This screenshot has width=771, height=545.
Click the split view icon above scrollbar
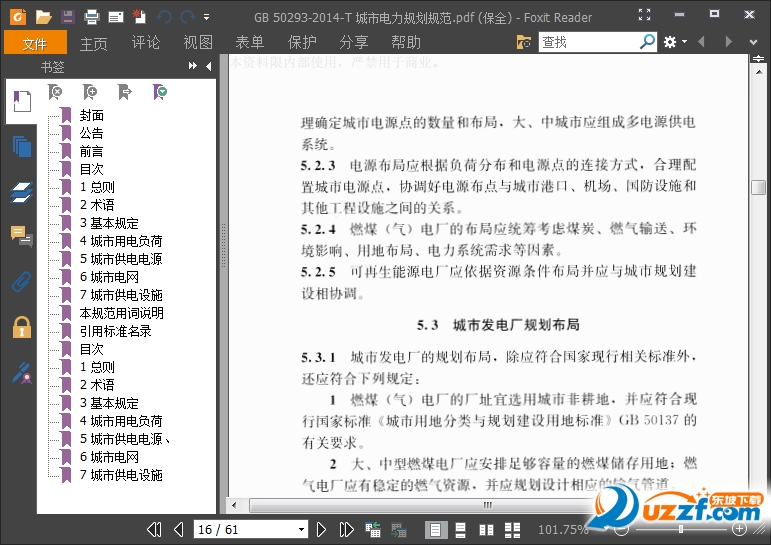point(758,59)
